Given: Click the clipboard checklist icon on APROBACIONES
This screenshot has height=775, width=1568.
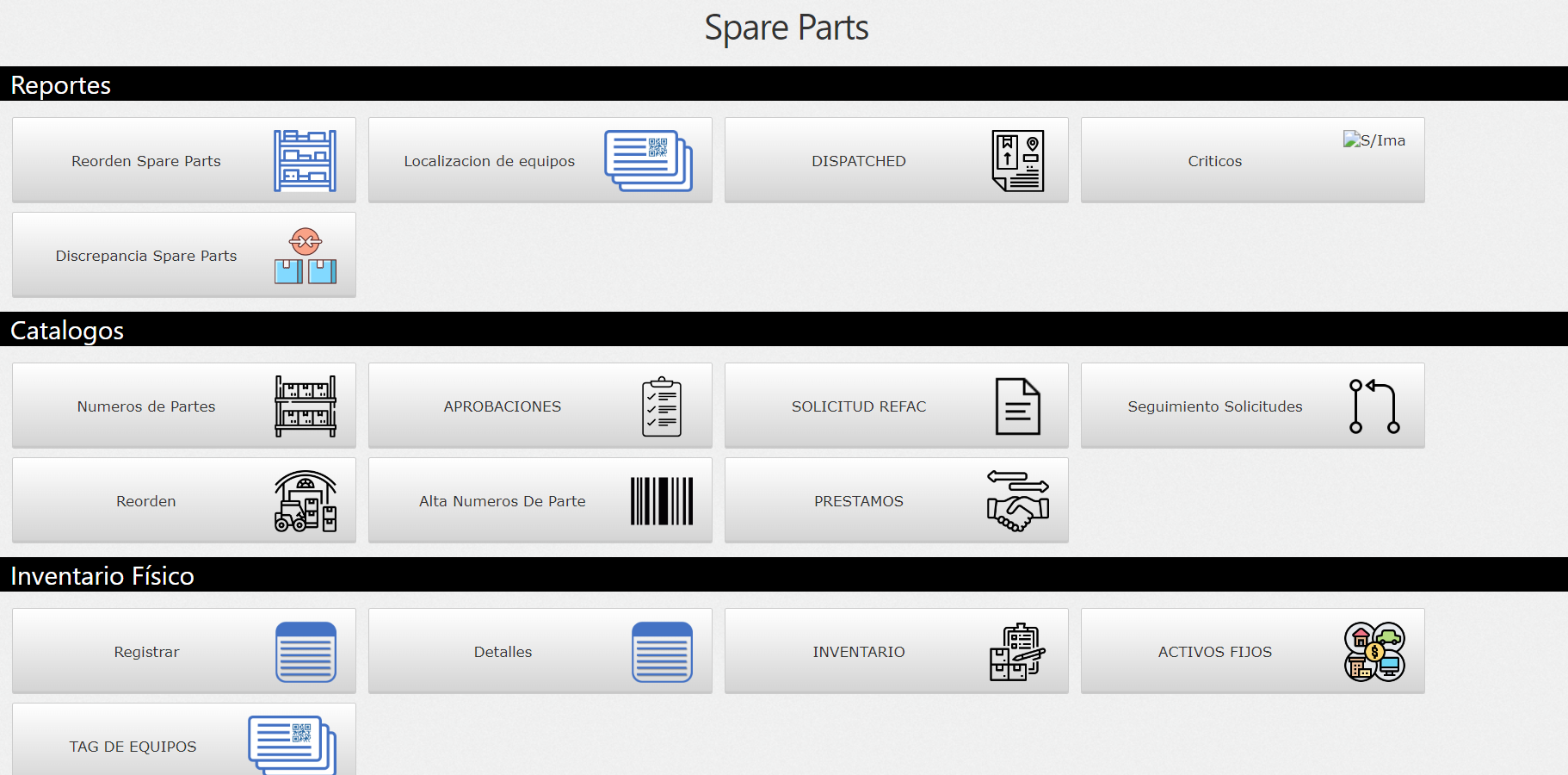Looking at the screenshot, I should [661, 406].
